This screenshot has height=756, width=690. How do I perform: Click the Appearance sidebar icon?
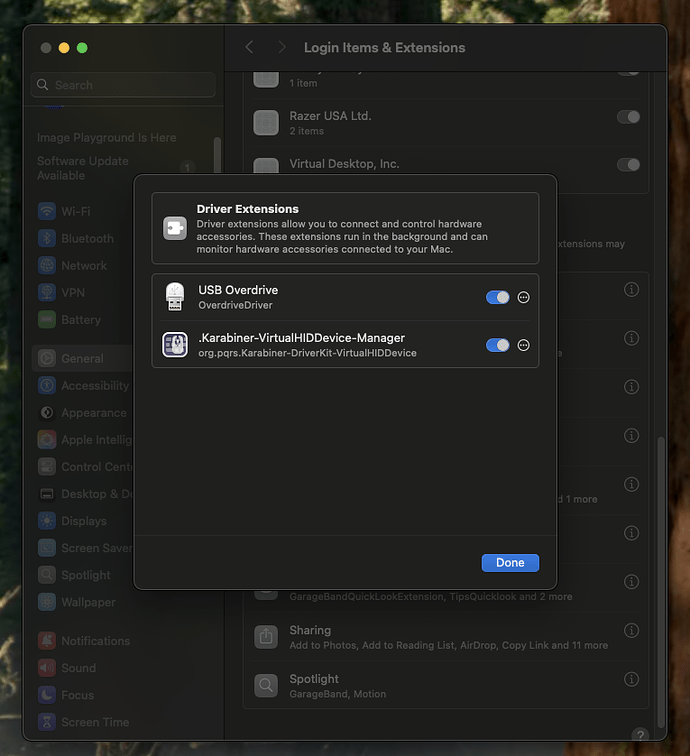click(47, 412)
